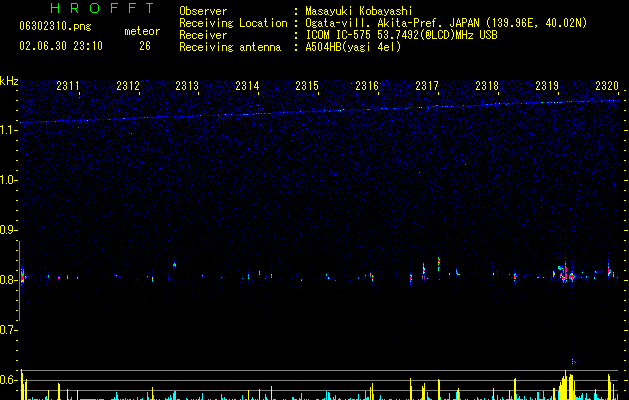Click the meteor echo just before 2313

[174, 264]
